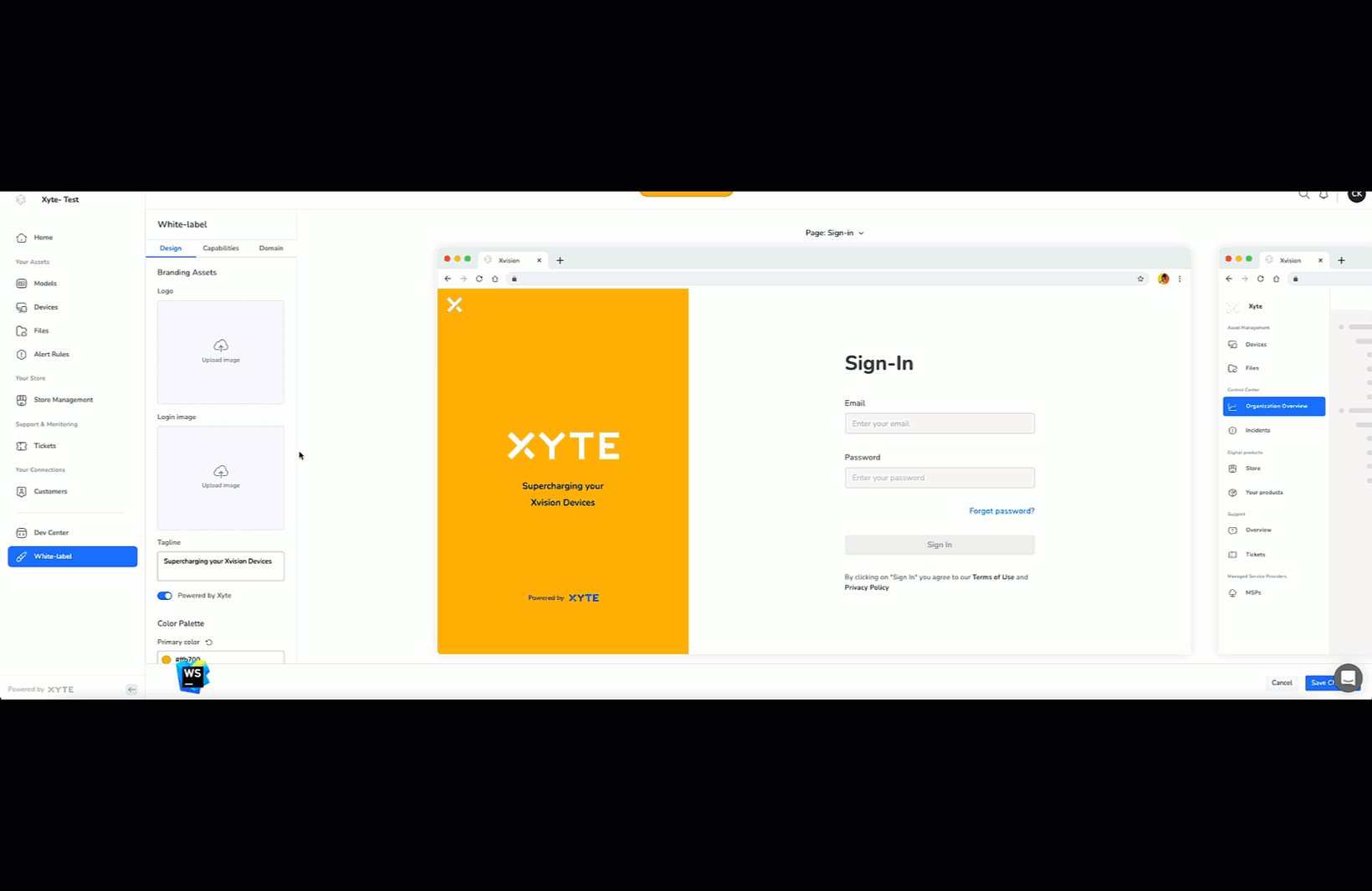This screenshot has width=1372, height=891.
Task: Click the Sign In button in the preview
Action: (939, 545)
